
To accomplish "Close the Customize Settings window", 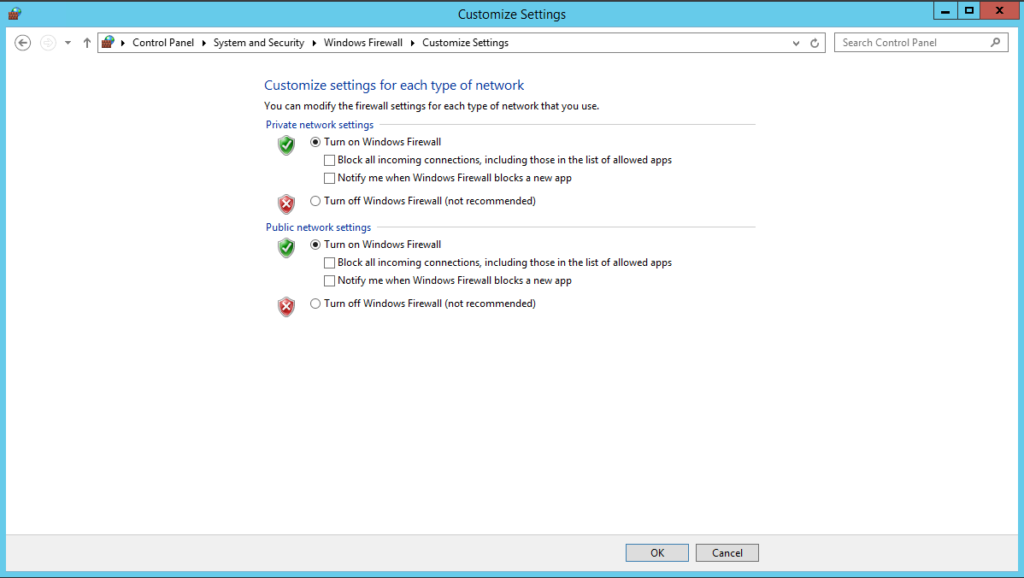I will pyautogui.click(x=999, y=10).
